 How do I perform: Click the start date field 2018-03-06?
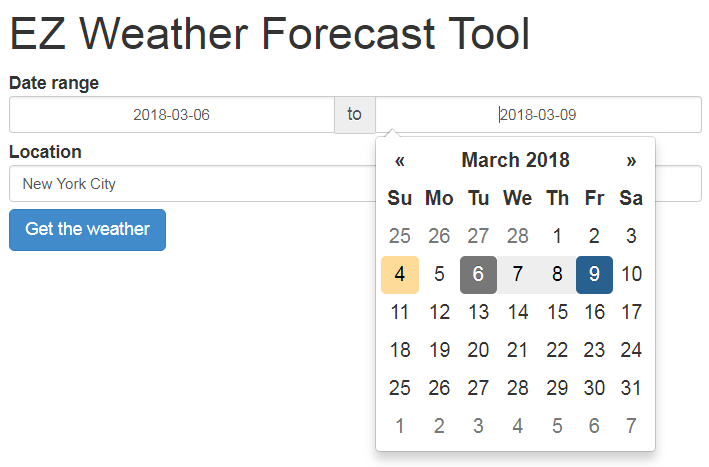point(172,114)
